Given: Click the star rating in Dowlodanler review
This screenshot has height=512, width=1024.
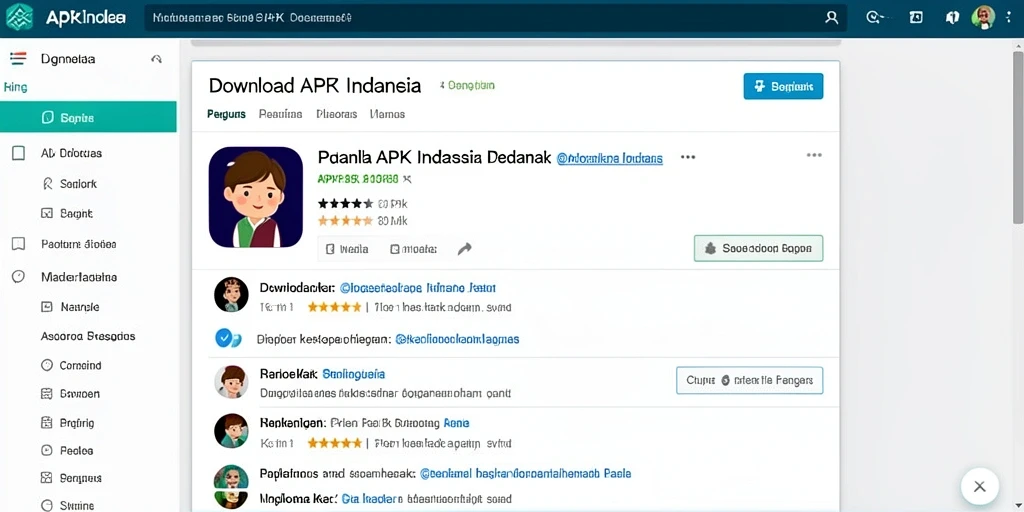Looking at the screenshot, I should pos(334,307).
